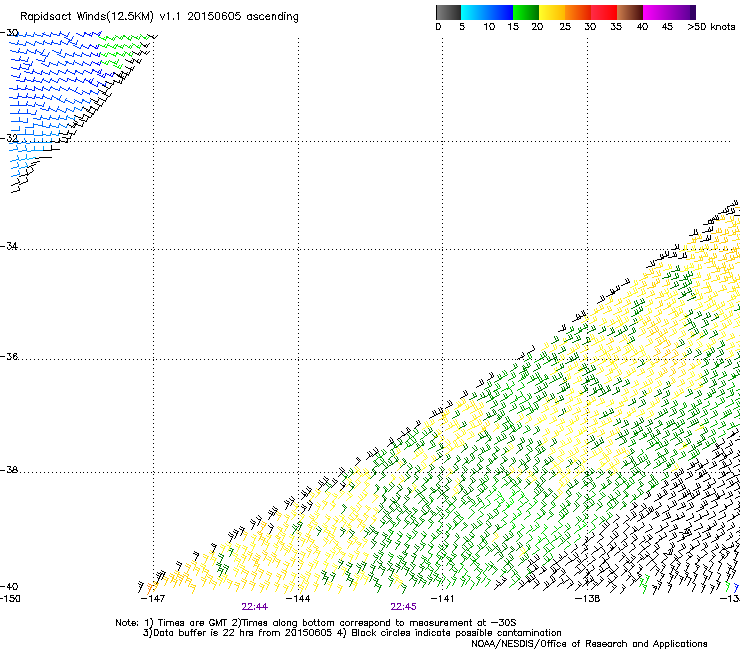Click the -36 latitude axis label
This screenshot has height=650, width=740.
pos(9,356)
